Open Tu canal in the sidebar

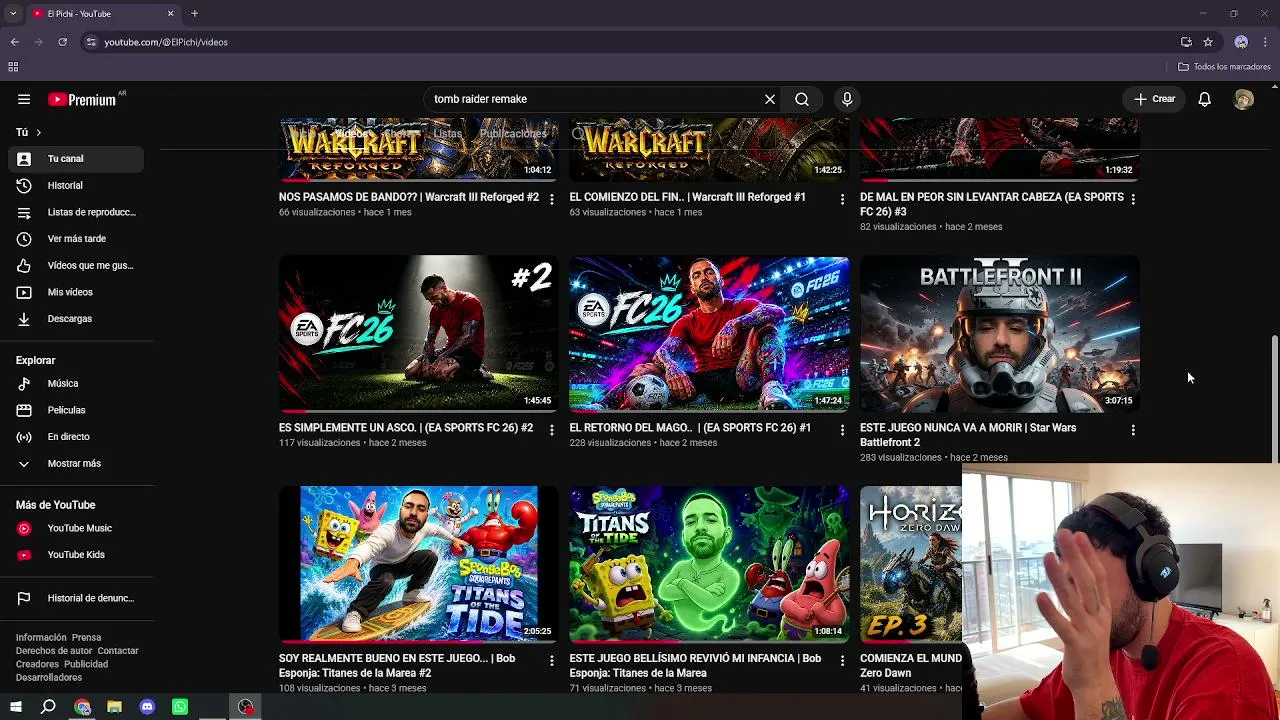point(76,159)
